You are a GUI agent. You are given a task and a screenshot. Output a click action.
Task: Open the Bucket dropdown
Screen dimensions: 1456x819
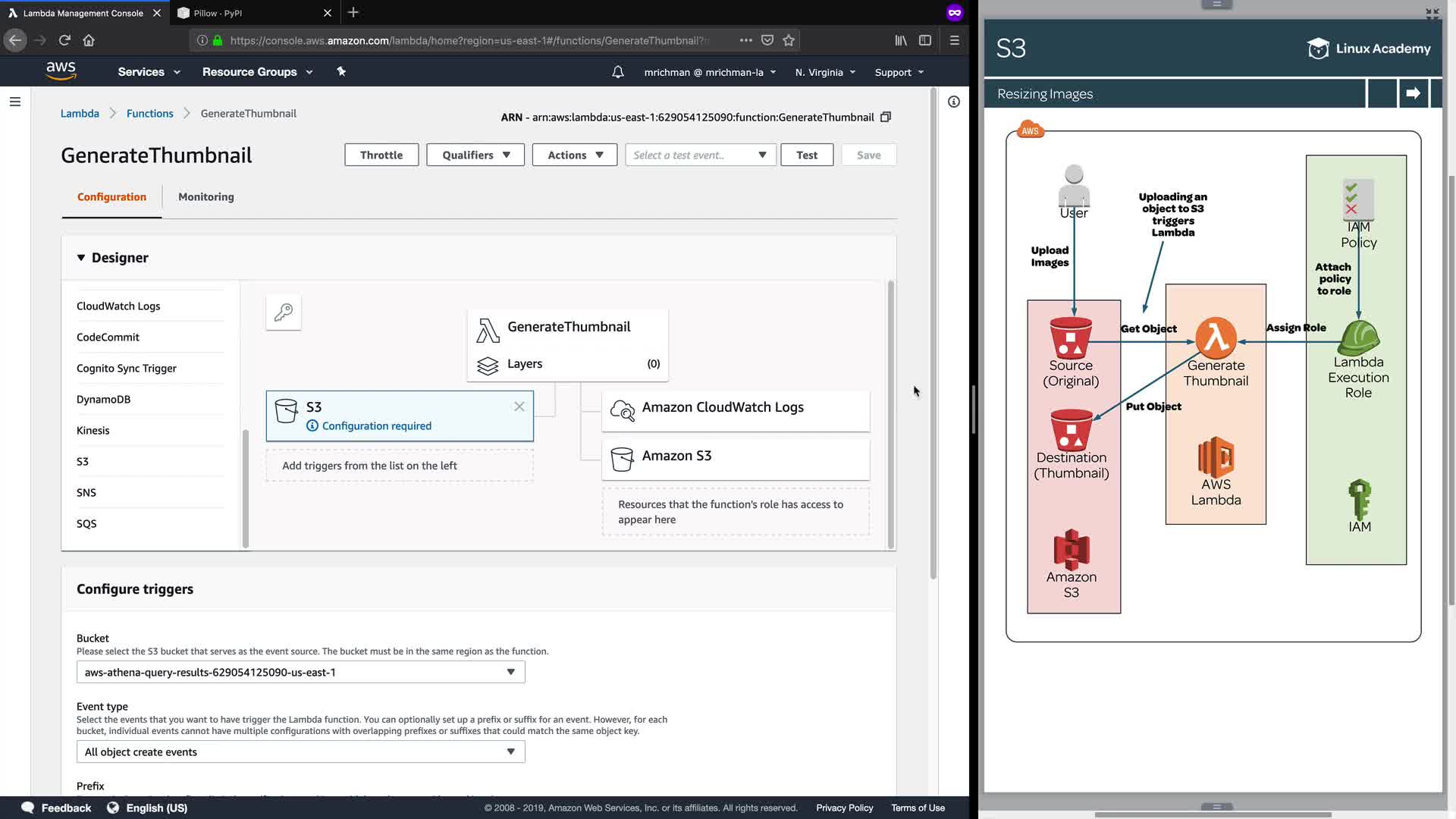pyautogui.click(x=300, y=672)
